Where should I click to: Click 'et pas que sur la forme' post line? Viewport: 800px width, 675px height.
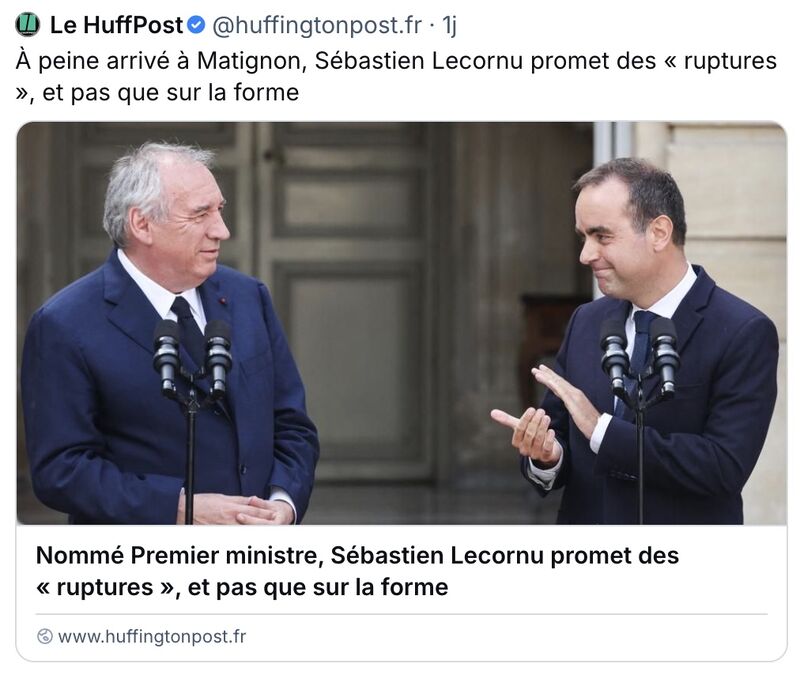click(170, 93)
